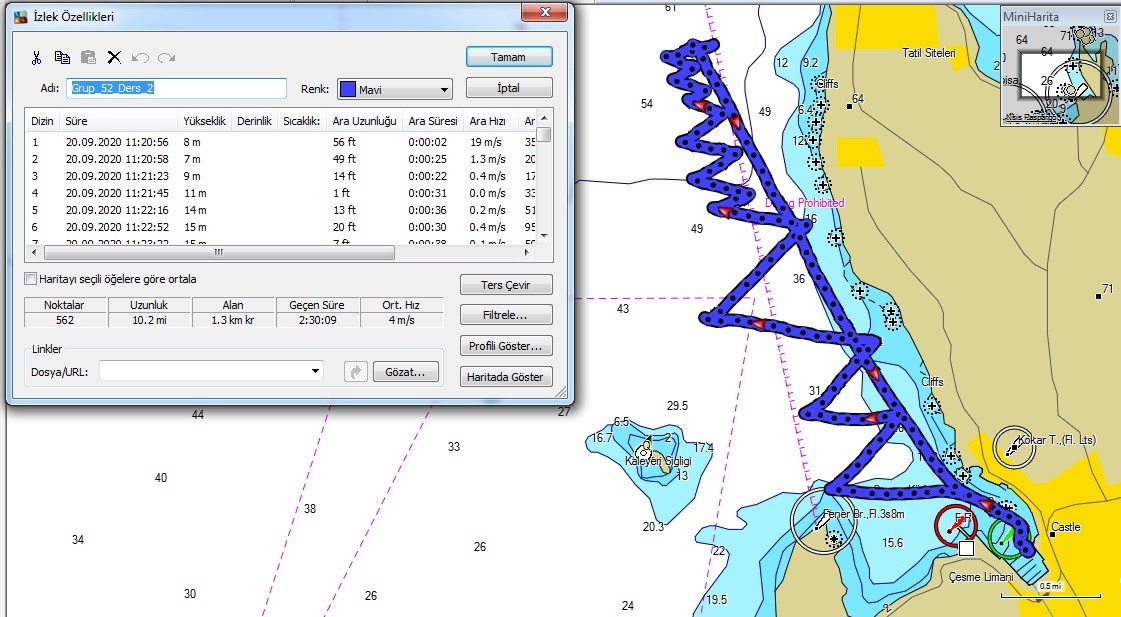This screenshot has width=1121, height=617.
Task: Click the Undo arrow icon
Action: [x=140, y=58]
